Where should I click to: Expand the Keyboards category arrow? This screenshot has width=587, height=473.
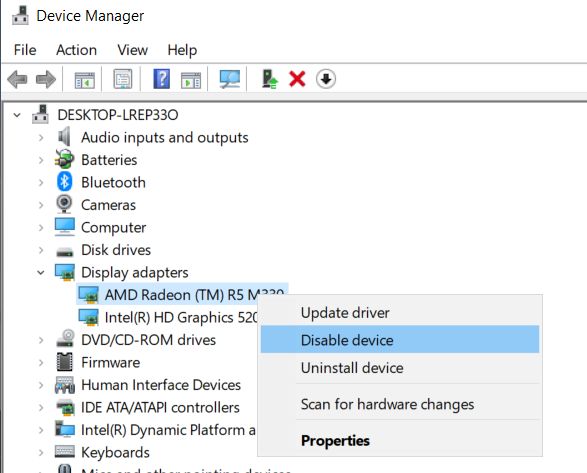point(41,452)
